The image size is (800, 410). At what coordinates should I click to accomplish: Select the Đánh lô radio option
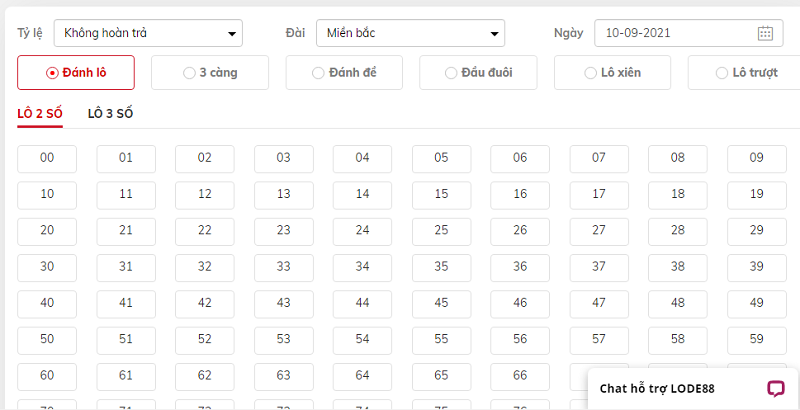(76, 72)
